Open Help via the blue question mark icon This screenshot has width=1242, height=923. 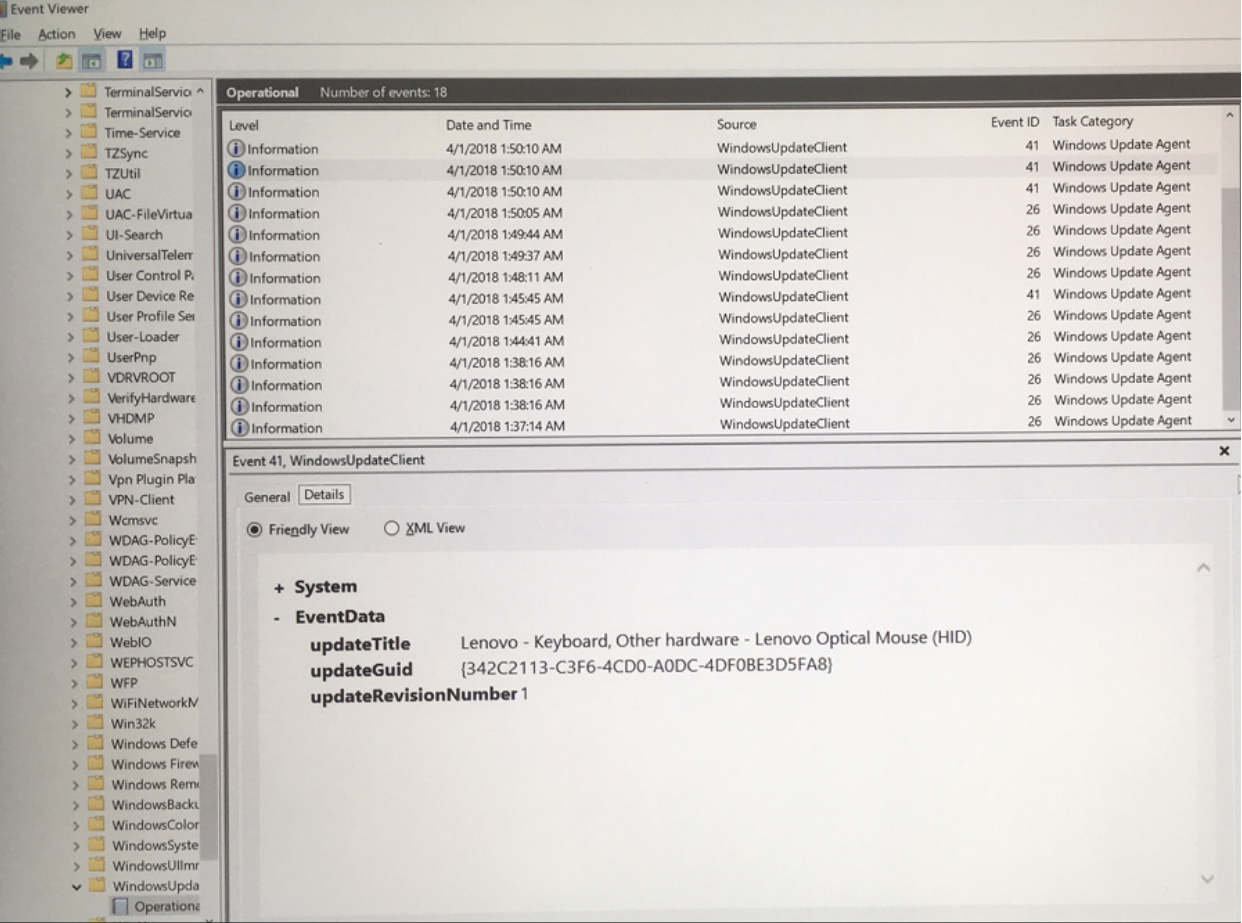[125, 60]
